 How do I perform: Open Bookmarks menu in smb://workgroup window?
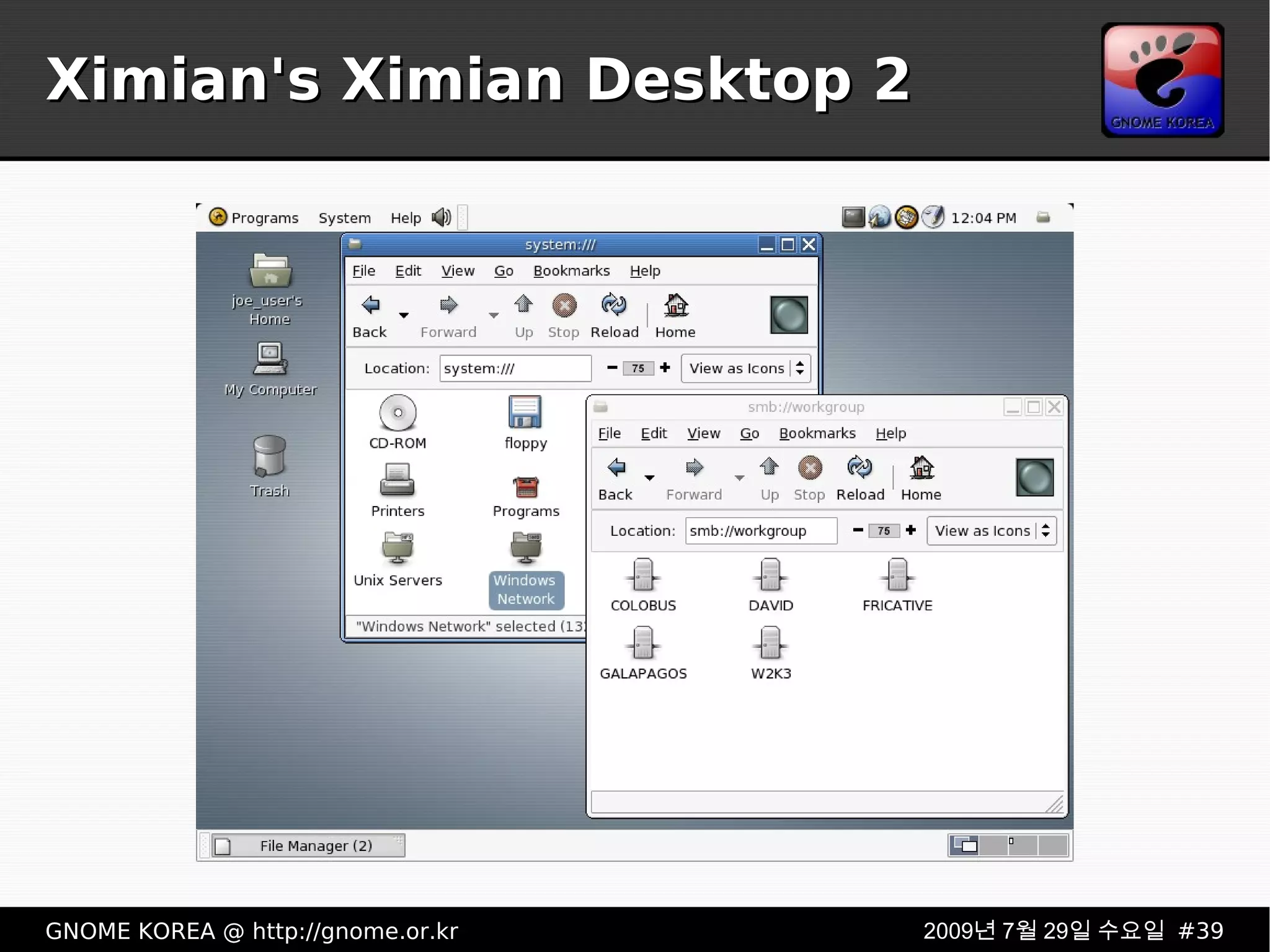(x=817, y=434)
